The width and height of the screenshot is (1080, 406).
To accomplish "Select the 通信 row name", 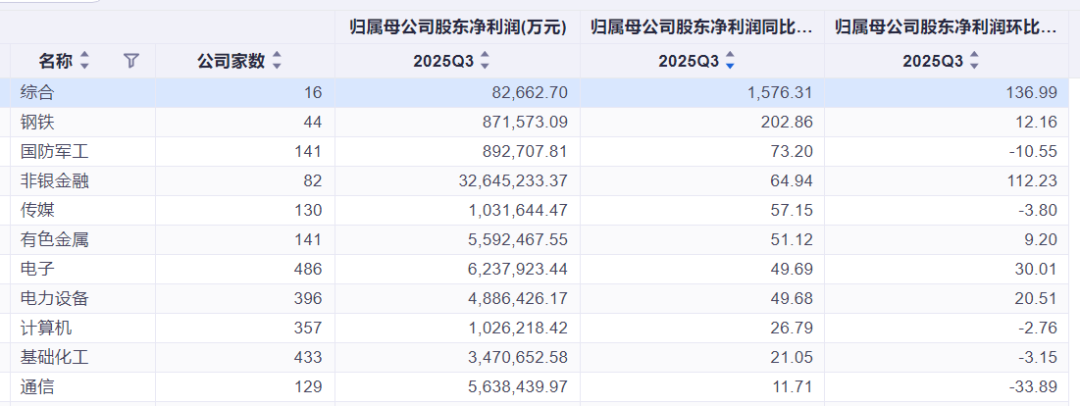I will pos(37,387).
